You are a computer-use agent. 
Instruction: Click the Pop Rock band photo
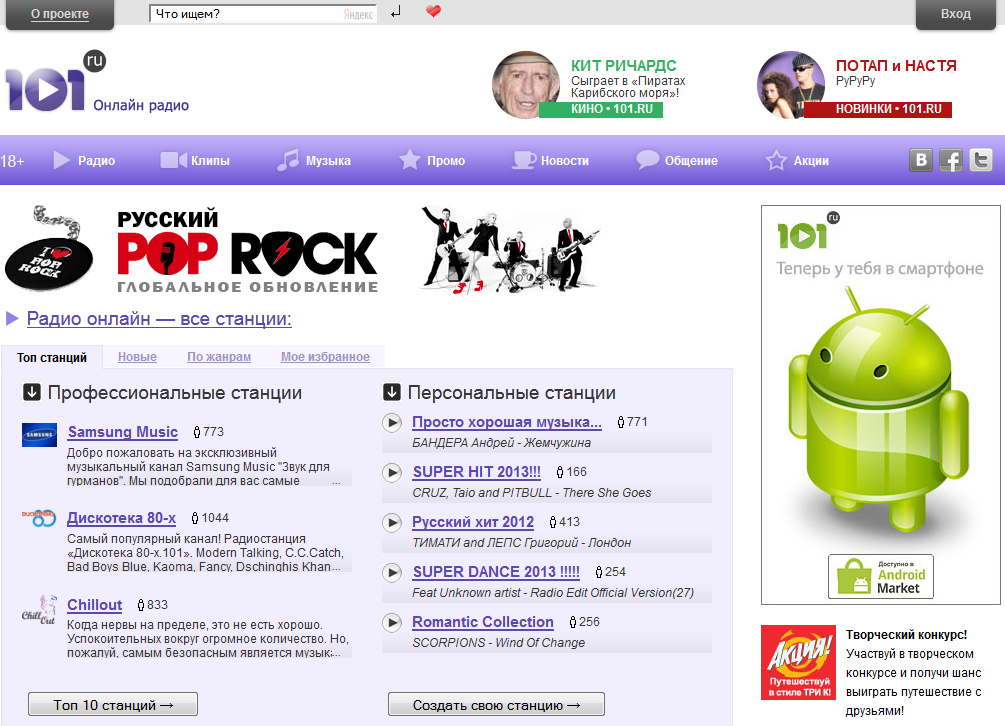(x=510, y=251)
